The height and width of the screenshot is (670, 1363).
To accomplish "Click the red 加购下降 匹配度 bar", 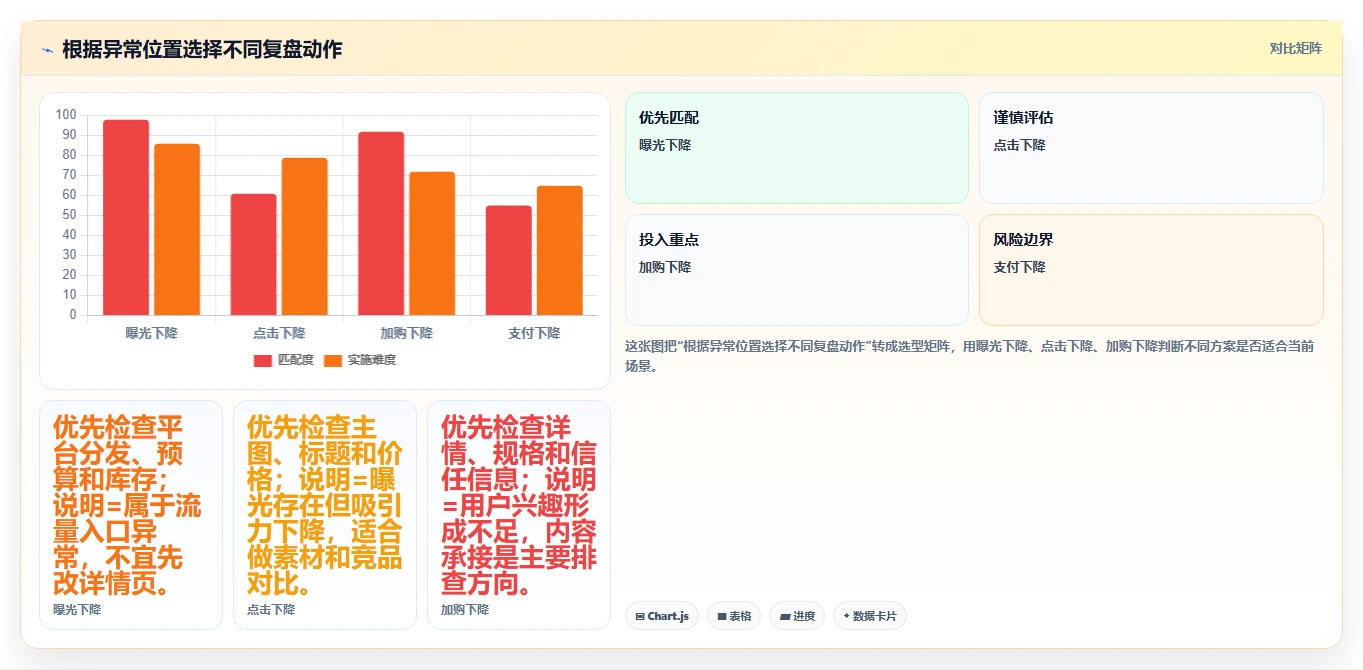I will (381, 224).
